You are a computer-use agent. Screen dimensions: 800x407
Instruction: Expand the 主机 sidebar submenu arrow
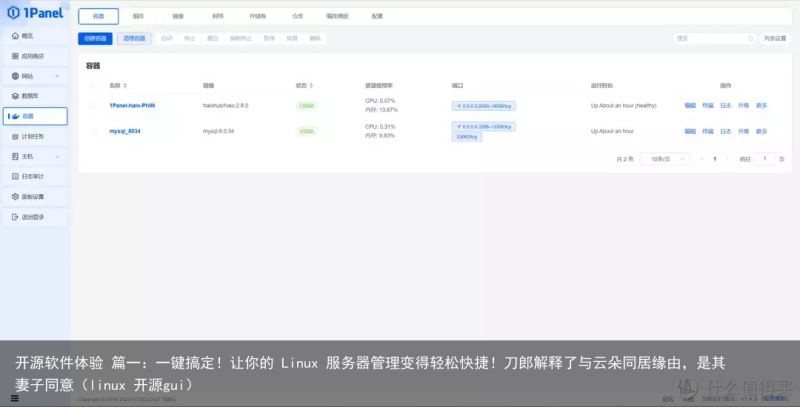tap(57, 157)
